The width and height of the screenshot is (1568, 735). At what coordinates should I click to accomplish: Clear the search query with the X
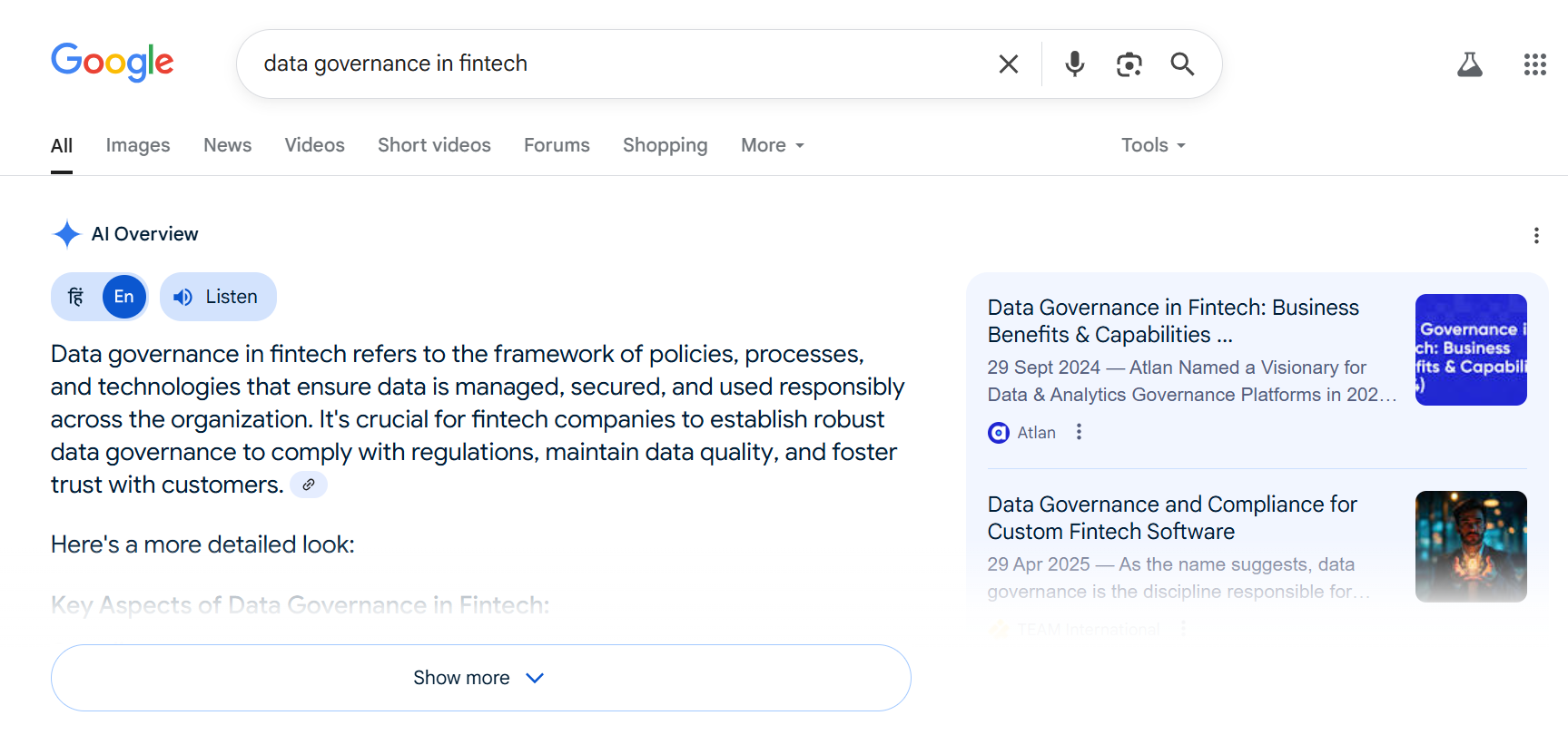coord(1008,64)
